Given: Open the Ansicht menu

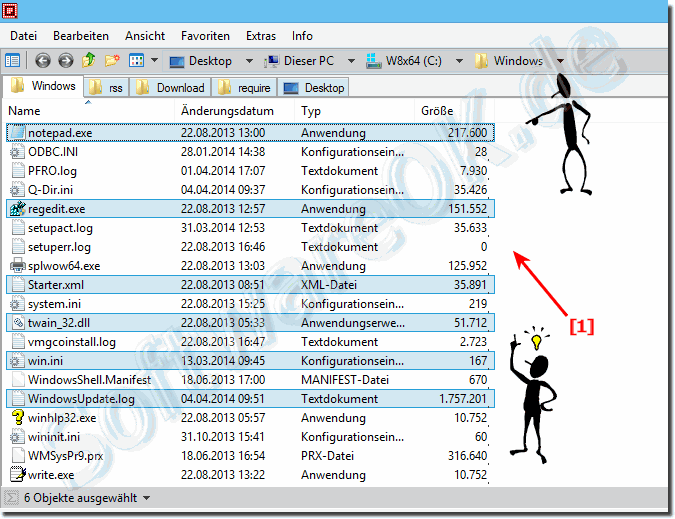Looking at the screenshot, I should (145, 36).
